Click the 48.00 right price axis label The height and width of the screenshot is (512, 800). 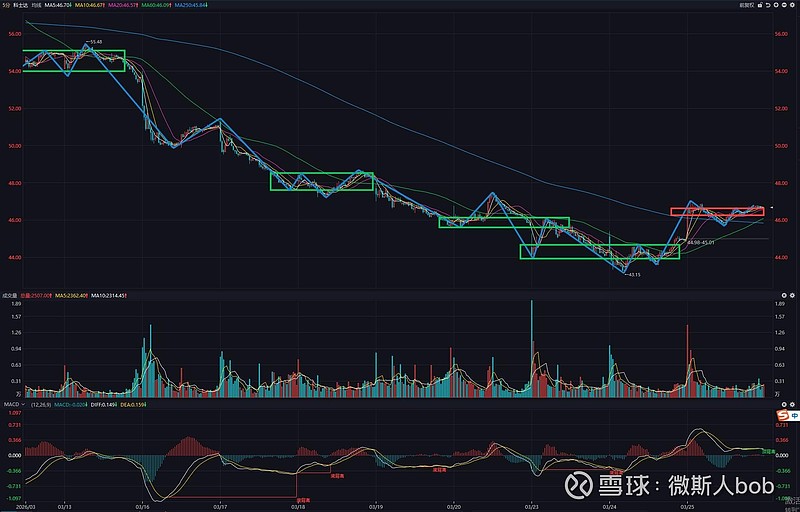pos(781,183)
